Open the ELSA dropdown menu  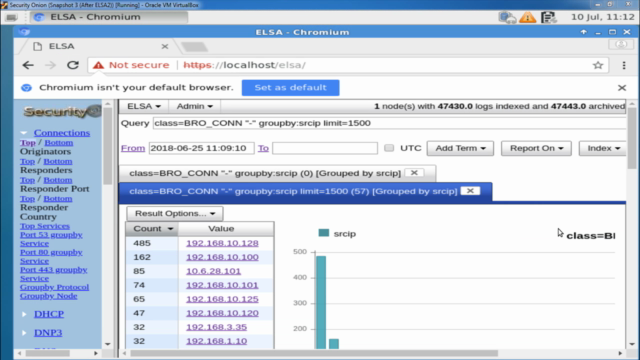click(x=144, y=106)
